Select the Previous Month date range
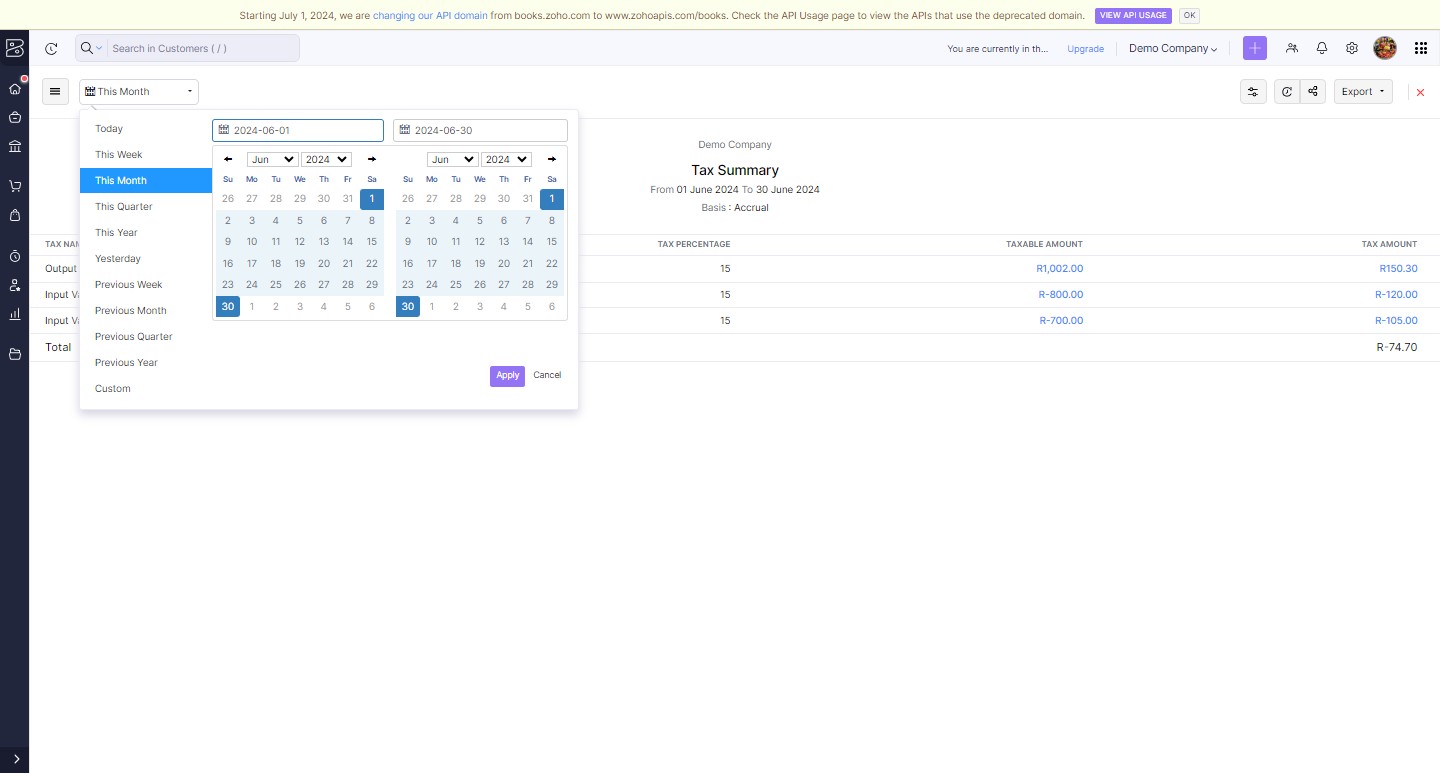The image size is (1440, 773). point(130,310)
